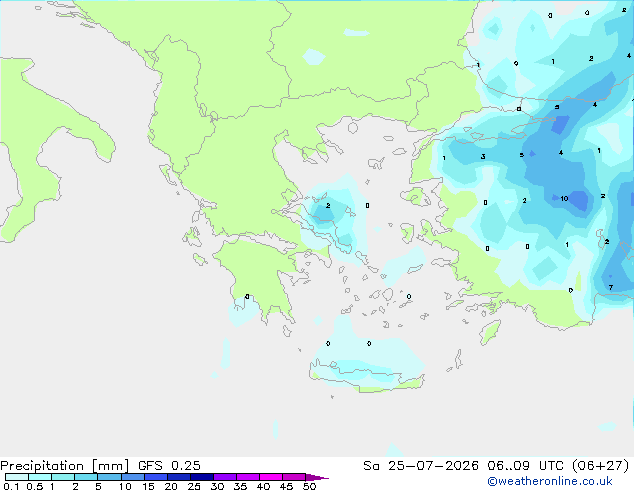The image size is (634, 490).
Task: Select the legend swatch for 25–30 mm
Action: 201,477
